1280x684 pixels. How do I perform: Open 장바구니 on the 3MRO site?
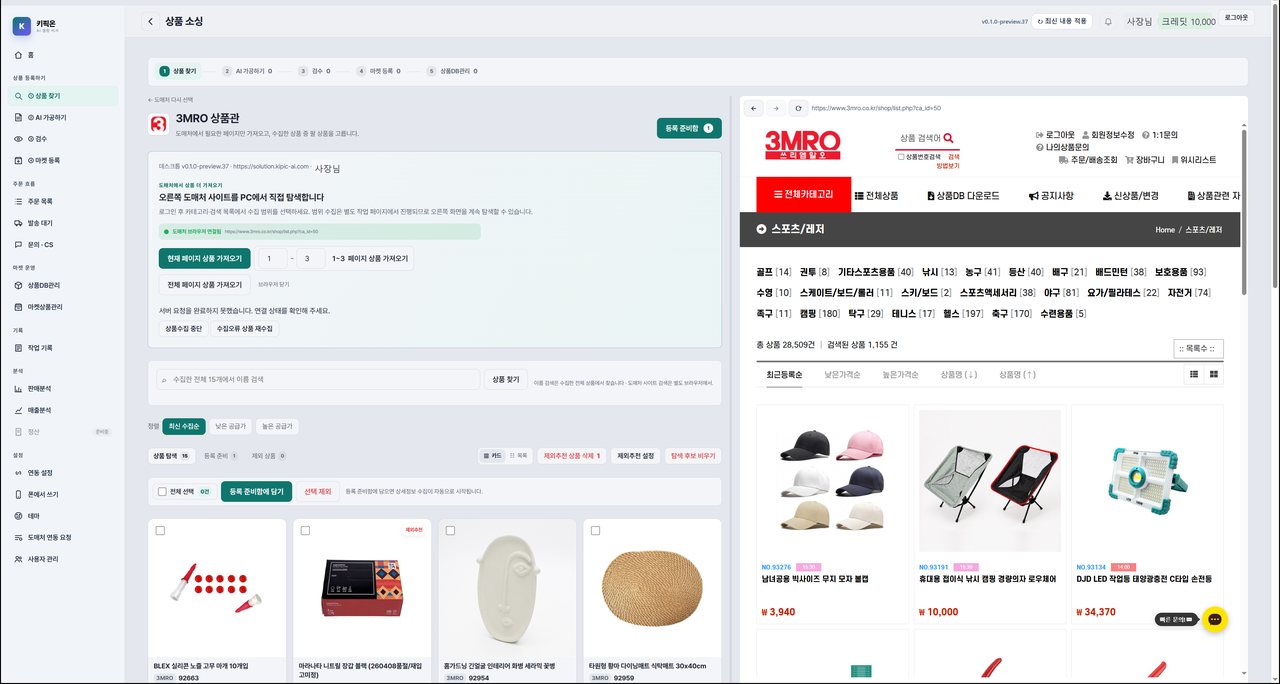pos(1144,159)
